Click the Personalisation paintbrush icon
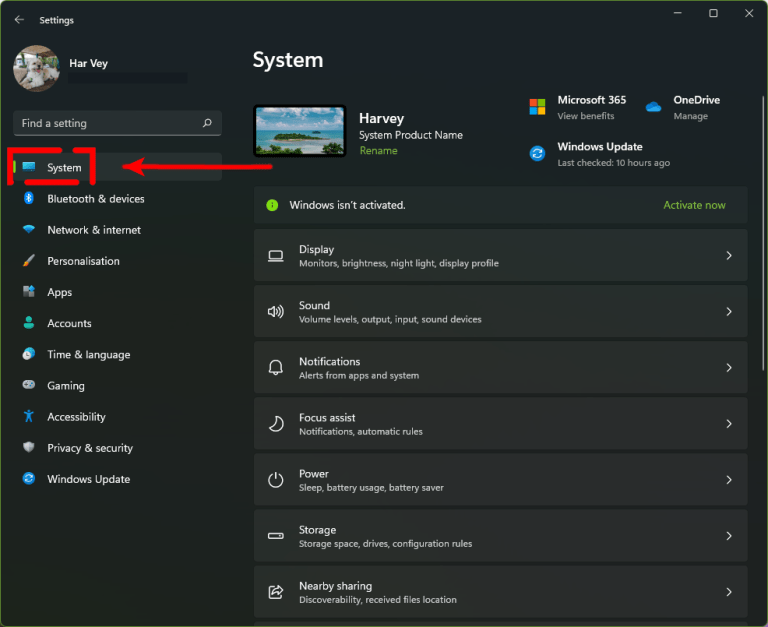Screen dimensions: 768x627 coord(29,261)
